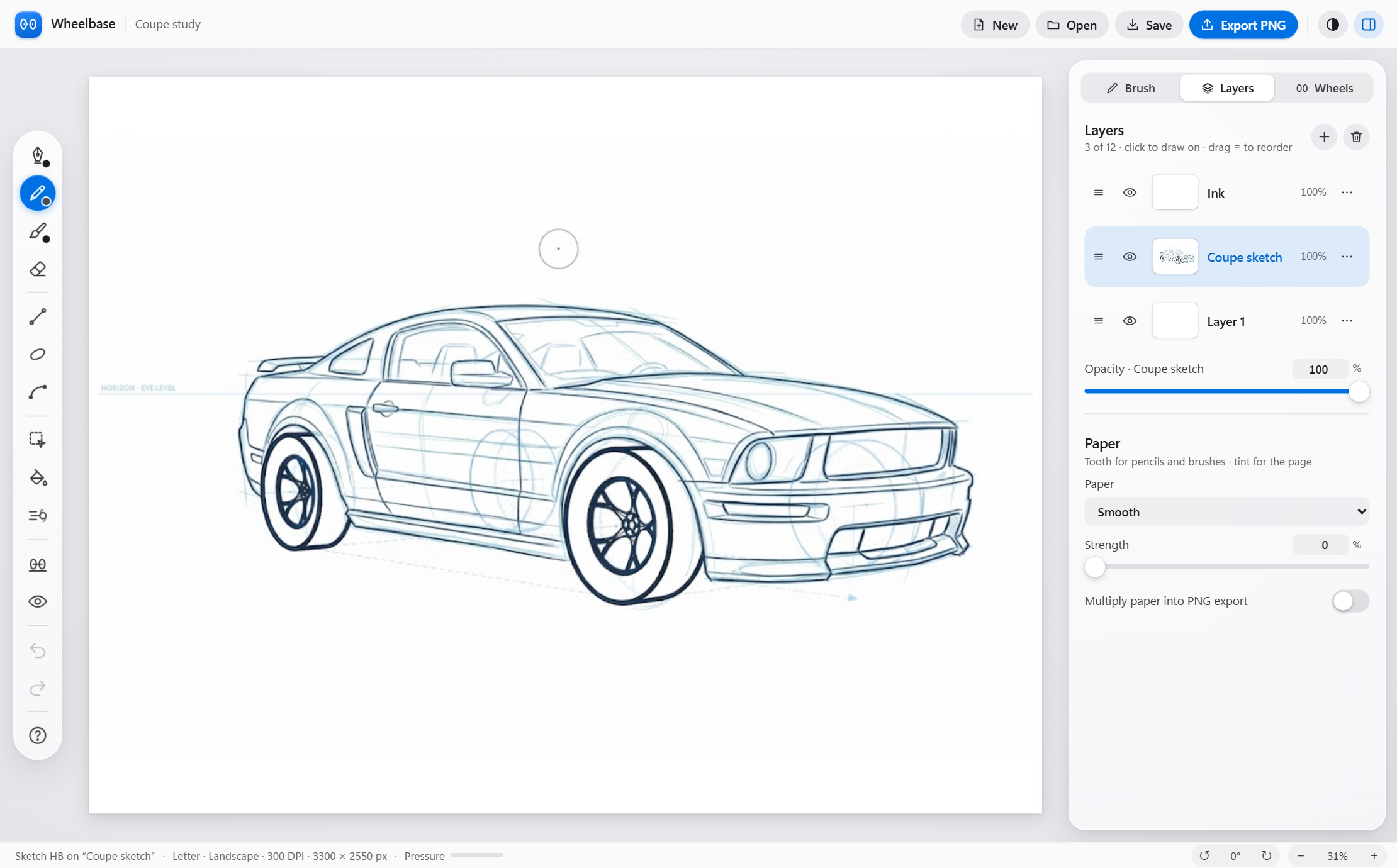Hide the Ink layer
Screen dimensions: 1397x868
1130,192
